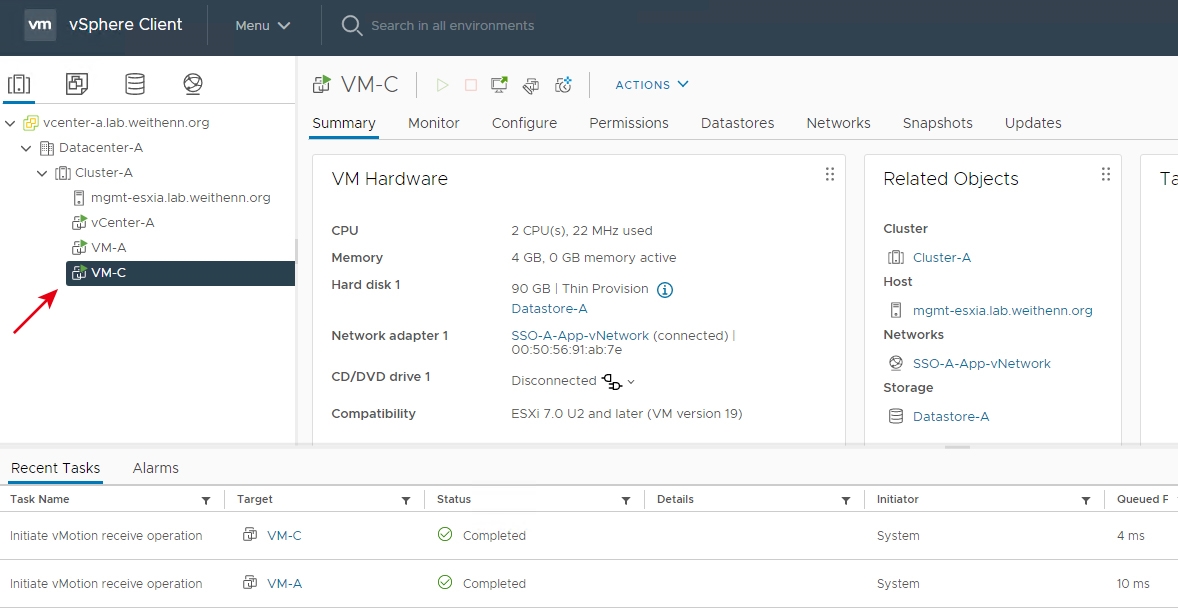The image size is (1178, 608).
Task: Open the ACTIONS dropdown menu
Action: click(652, 85)
